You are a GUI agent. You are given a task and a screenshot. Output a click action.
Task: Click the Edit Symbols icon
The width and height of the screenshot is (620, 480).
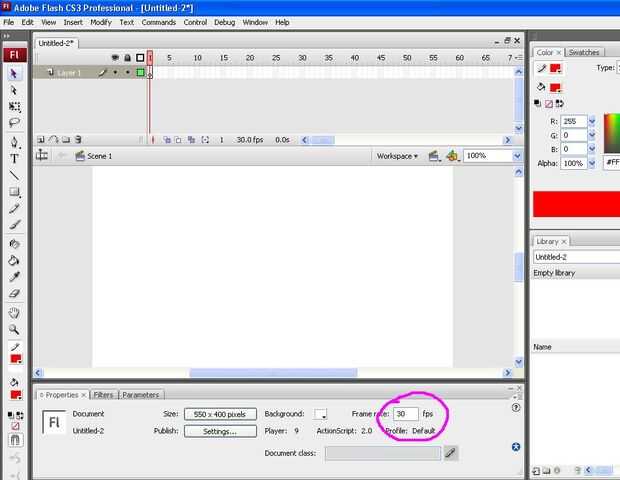[x=452, y=156]
